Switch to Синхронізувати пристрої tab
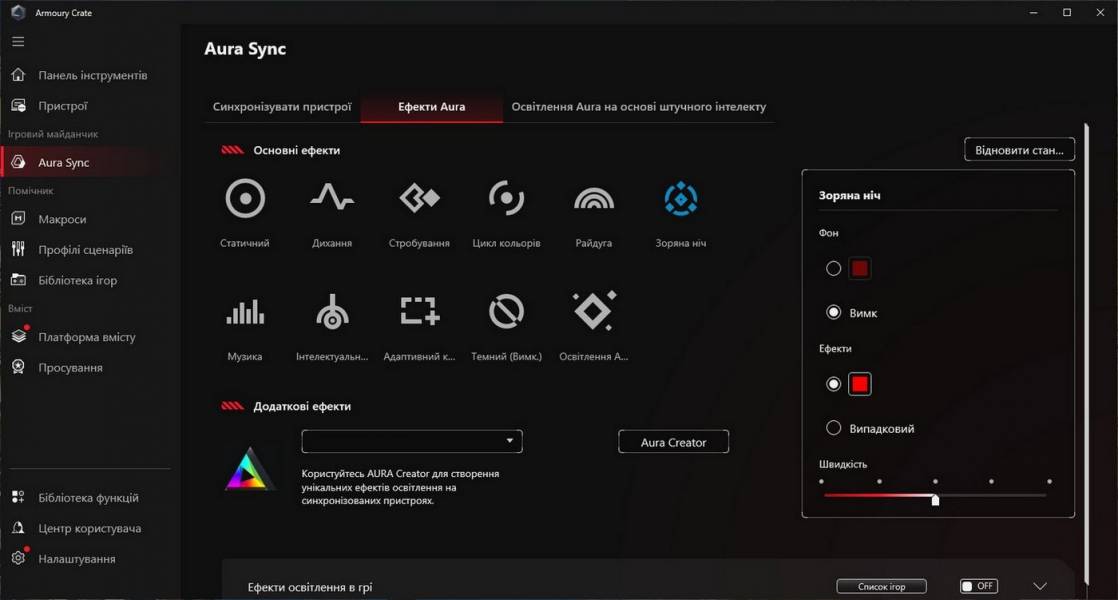Screen dimensions: 1118x600 (x=282, y=107)
